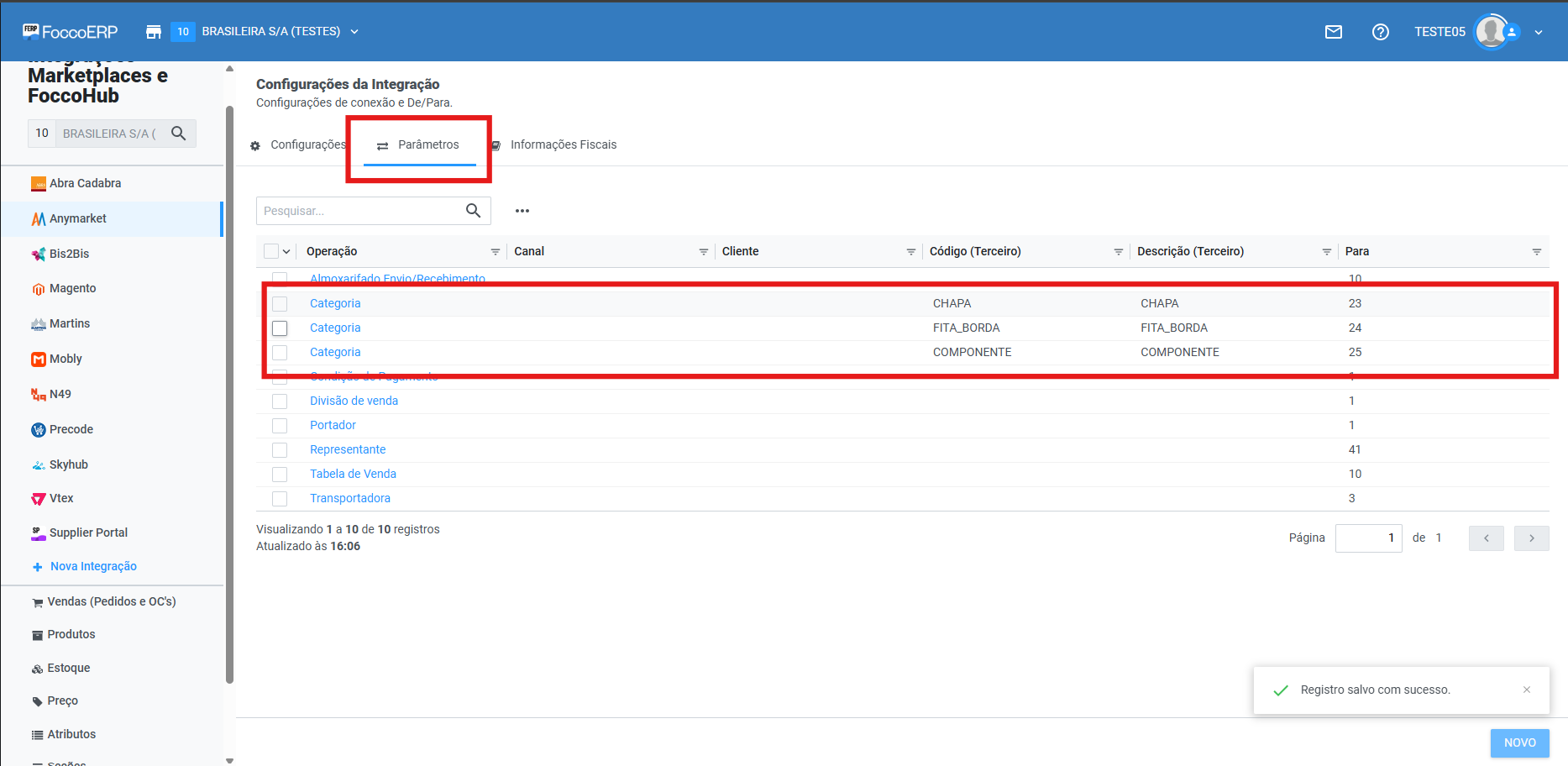Open the Vtex integration in the sidebar
Image resolution: width=1568 pixels, height=766 pixels.
click(x=61, y=498)
